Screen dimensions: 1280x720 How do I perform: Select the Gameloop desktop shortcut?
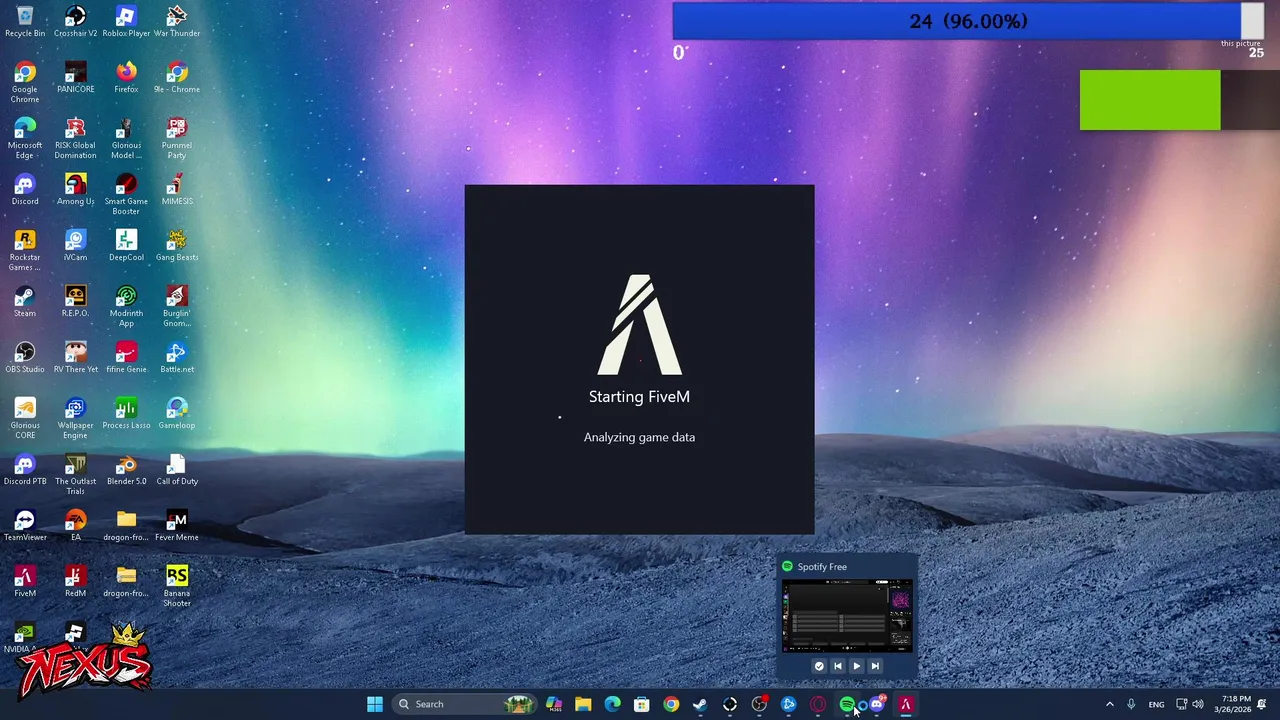177,413
